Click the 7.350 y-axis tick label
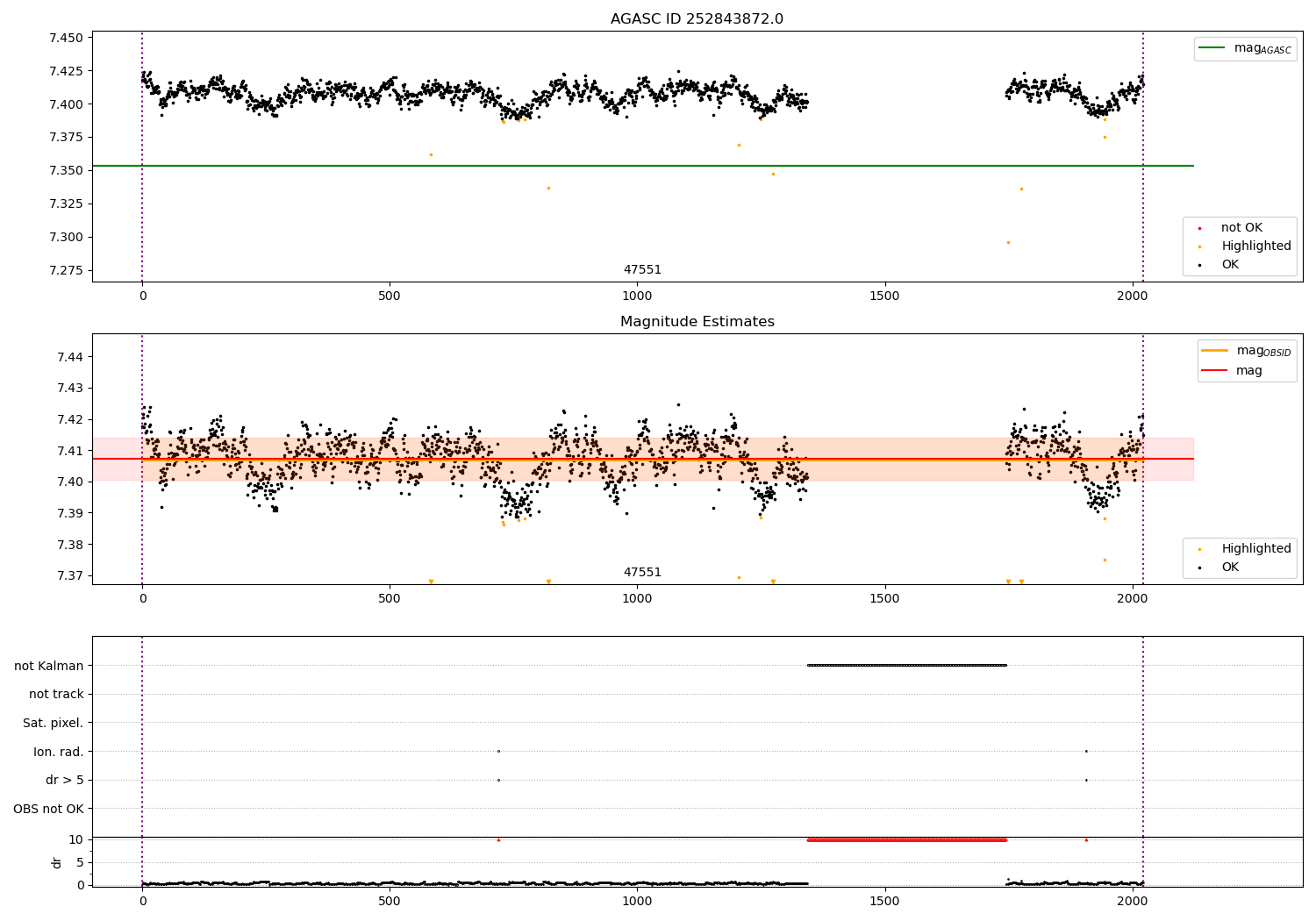This screenshot has width=1316, height=921. [66, 171]
